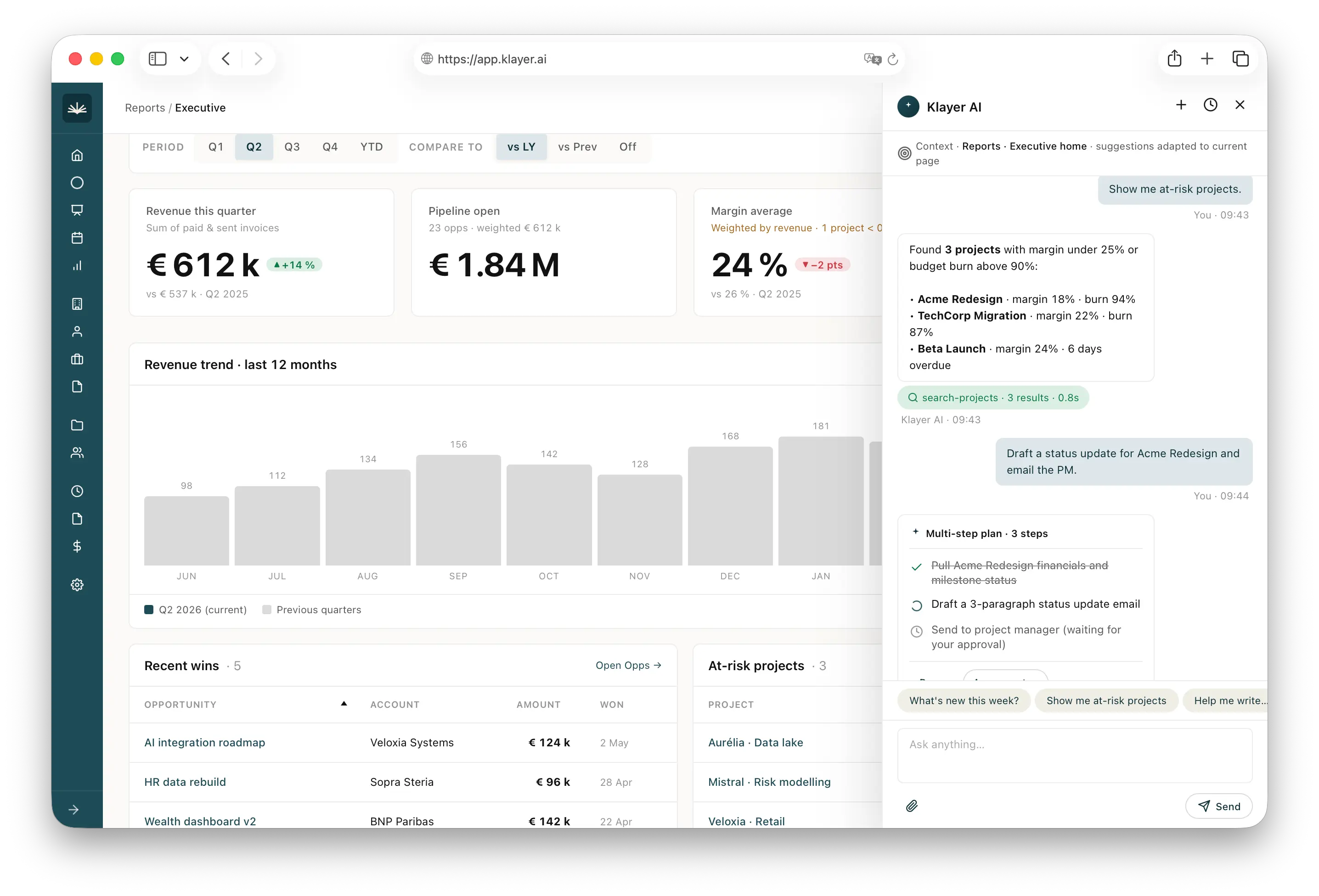1319x896 pixels.
Task: Select the Q3 period
Action: 292,147
